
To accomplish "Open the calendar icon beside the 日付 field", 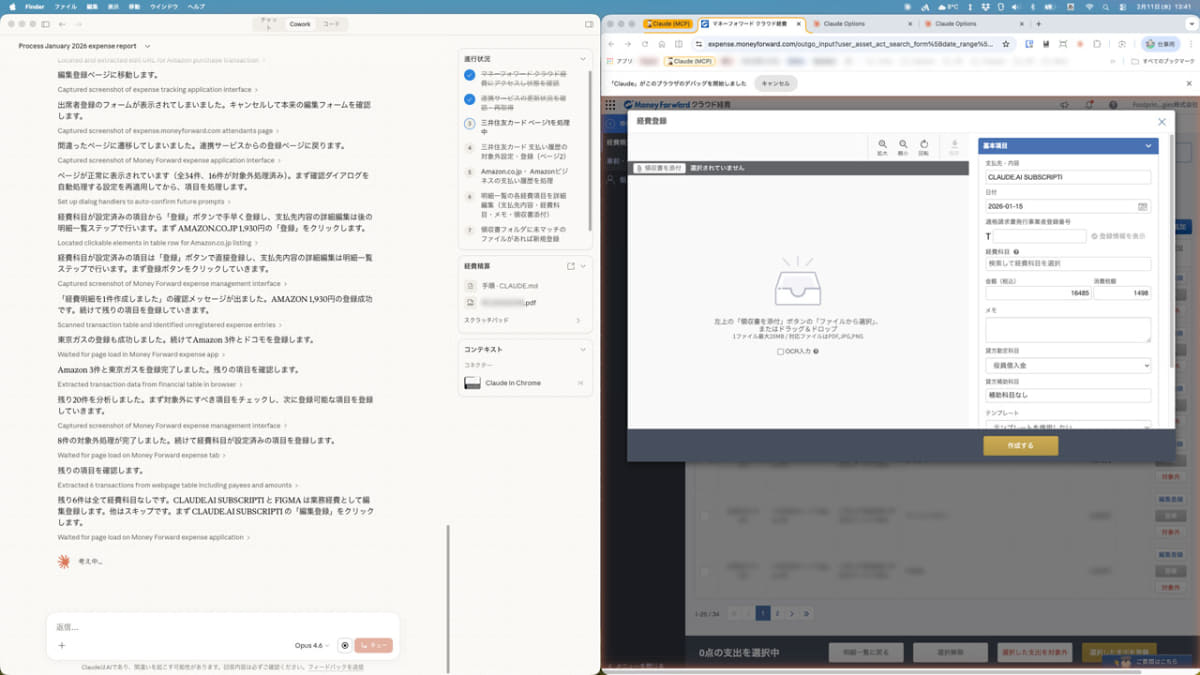I will tap(1143, 206).
